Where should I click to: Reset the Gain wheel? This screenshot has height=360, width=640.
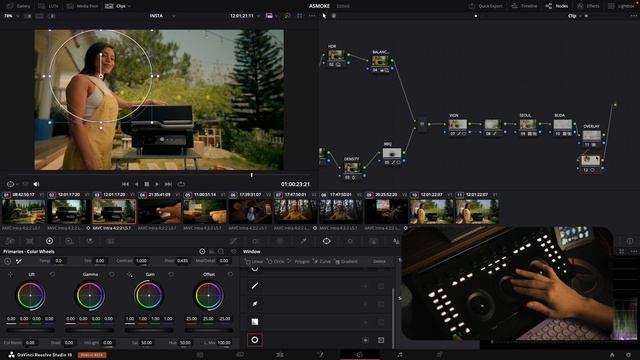pos(171,274)
